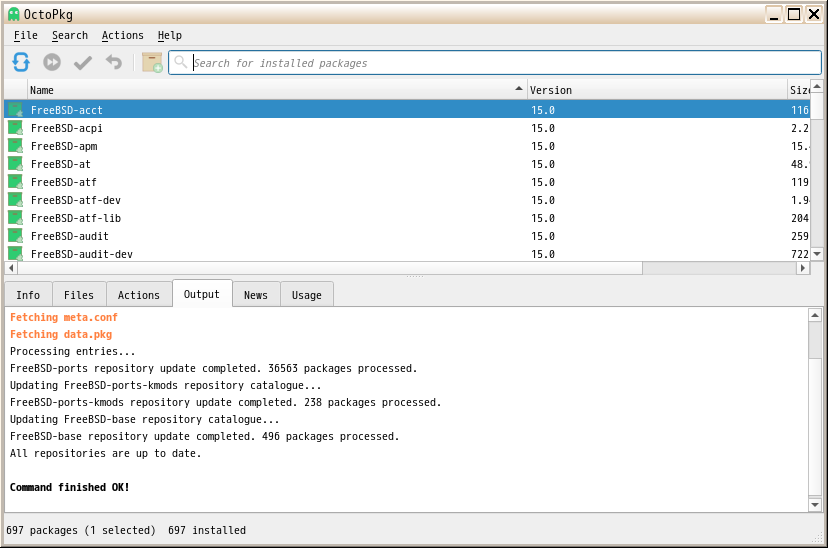Click the package icon beside FreeBSD-atf

click(16, 182)
